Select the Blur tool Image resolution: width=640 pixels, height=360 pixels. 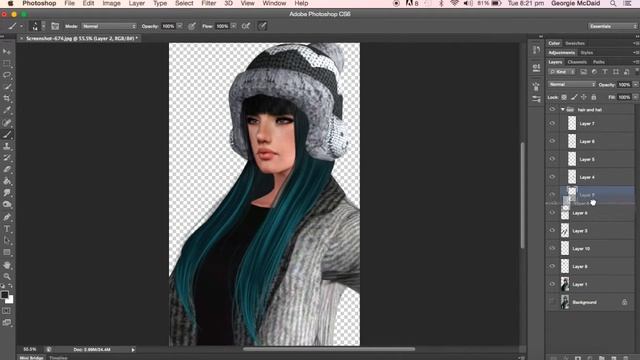tap(7, 193)
